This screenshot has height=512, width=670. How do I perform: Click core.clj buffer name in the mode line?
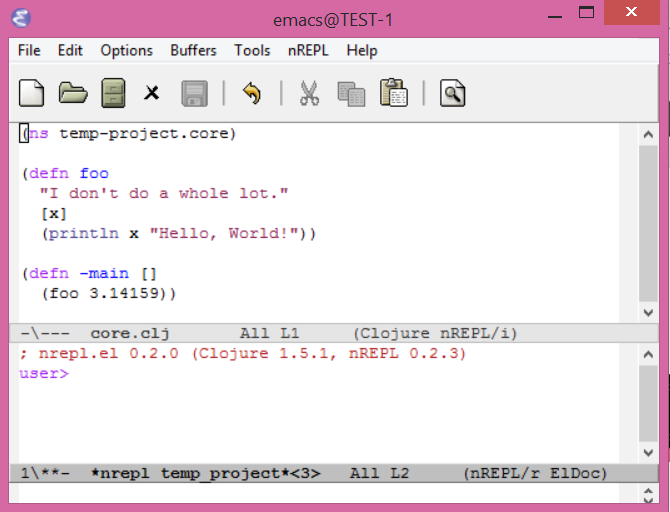(x=130, y=333)
